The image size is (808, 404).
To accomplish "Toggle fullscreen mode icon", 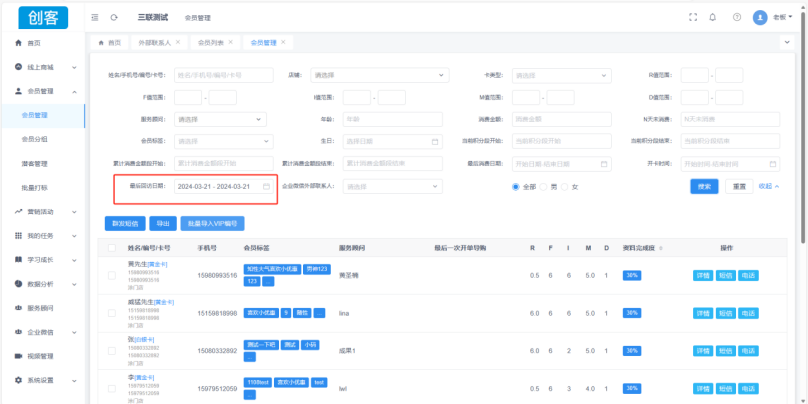I will pos(693,17).
